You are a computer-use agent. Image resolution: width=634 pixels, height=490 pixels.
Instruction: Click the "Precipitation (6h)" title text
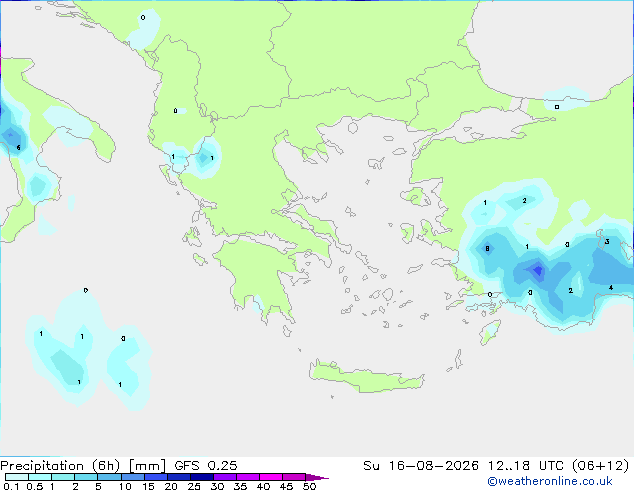(x=60, y=466)
